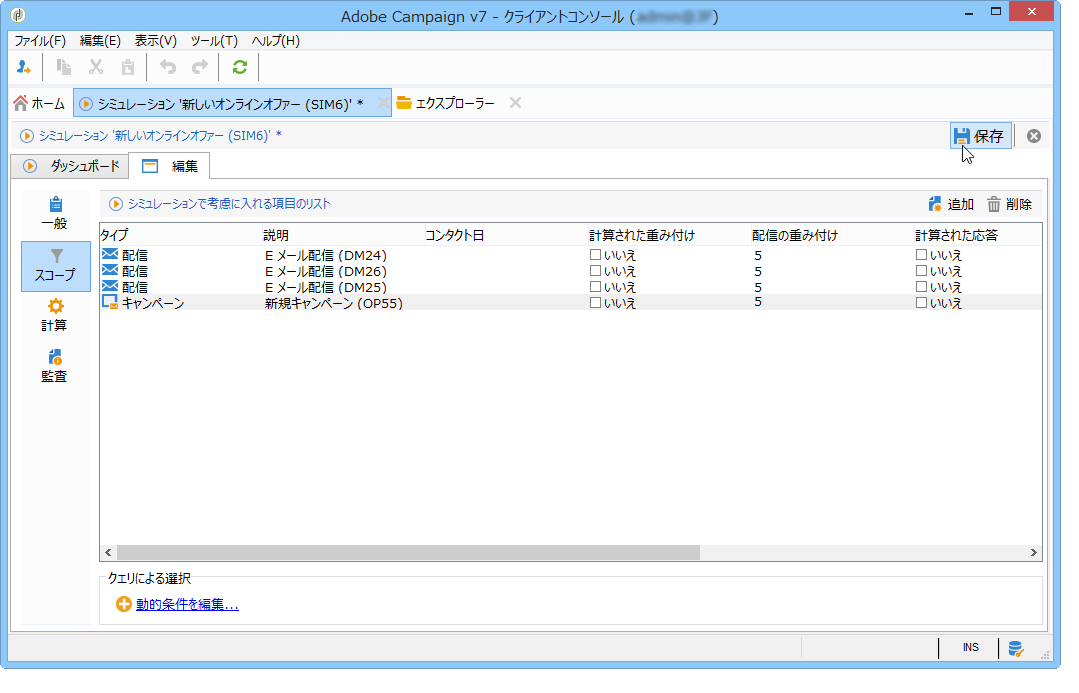Switch to the ダッシュボード tab
Screen dimensions: 1079x693
[x=71, y=167]
